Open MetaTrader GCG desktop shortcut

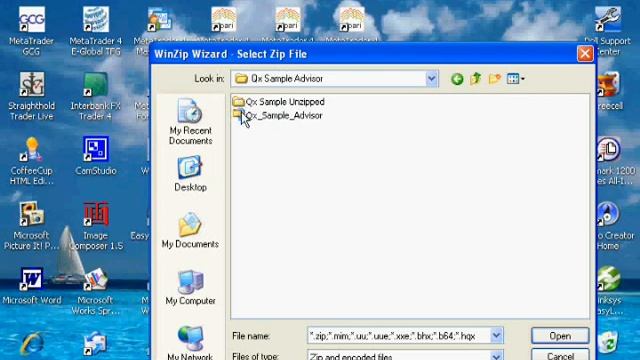point(31,31)
